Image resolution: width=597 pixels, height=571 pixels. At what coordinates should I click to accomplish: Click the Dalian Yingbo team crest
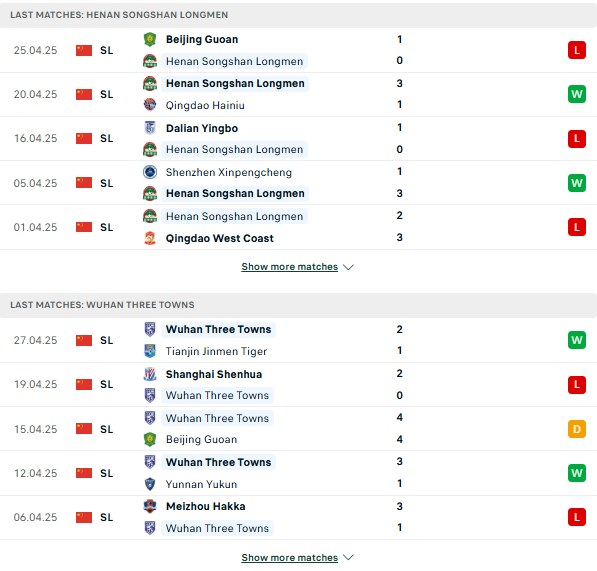pos(150,128)
